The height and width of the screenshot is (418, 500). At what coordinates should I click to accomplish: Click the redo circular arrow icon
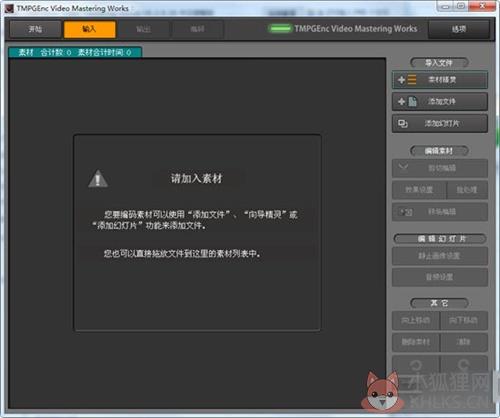[x=464, y=365]
